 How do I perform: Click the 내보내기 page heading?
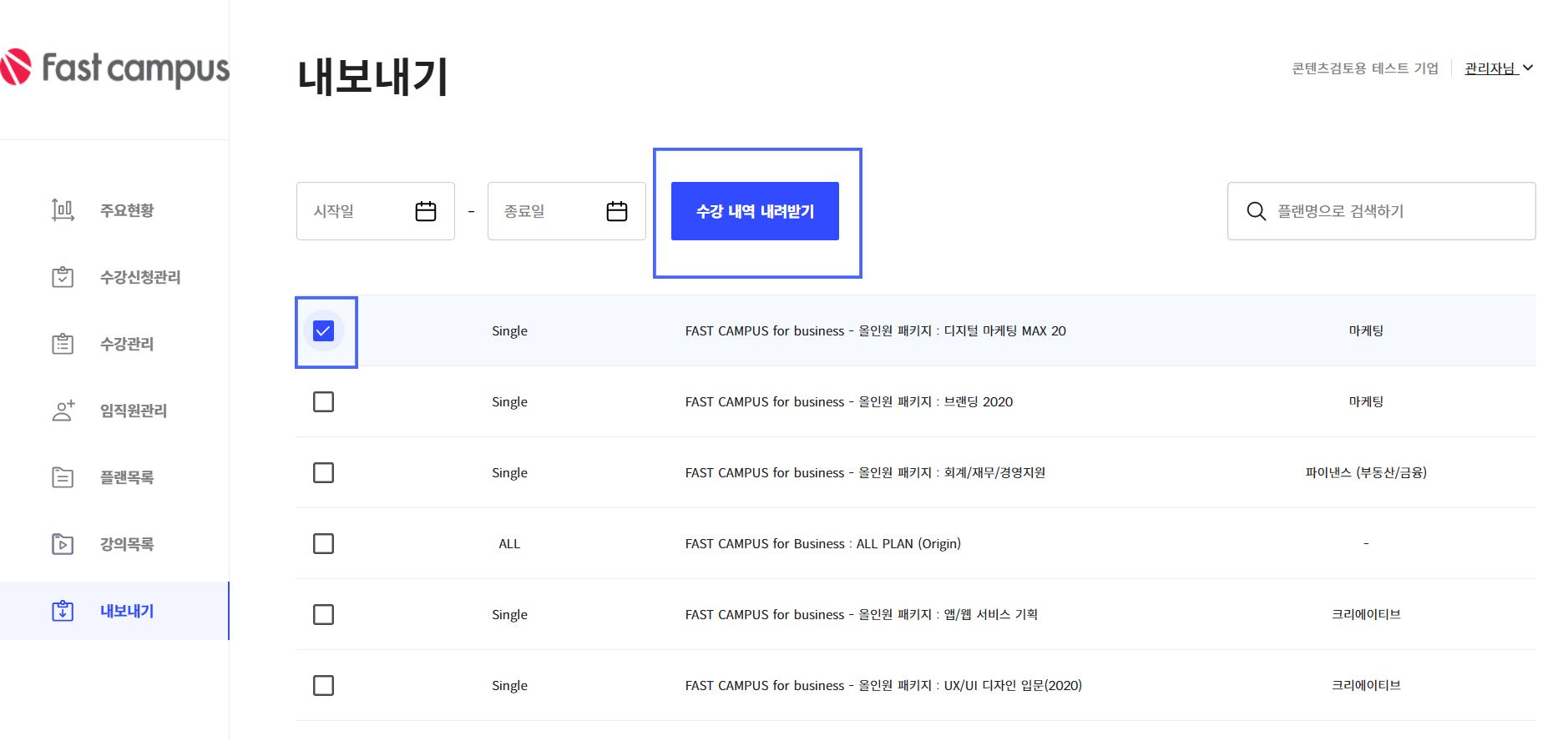372,76
